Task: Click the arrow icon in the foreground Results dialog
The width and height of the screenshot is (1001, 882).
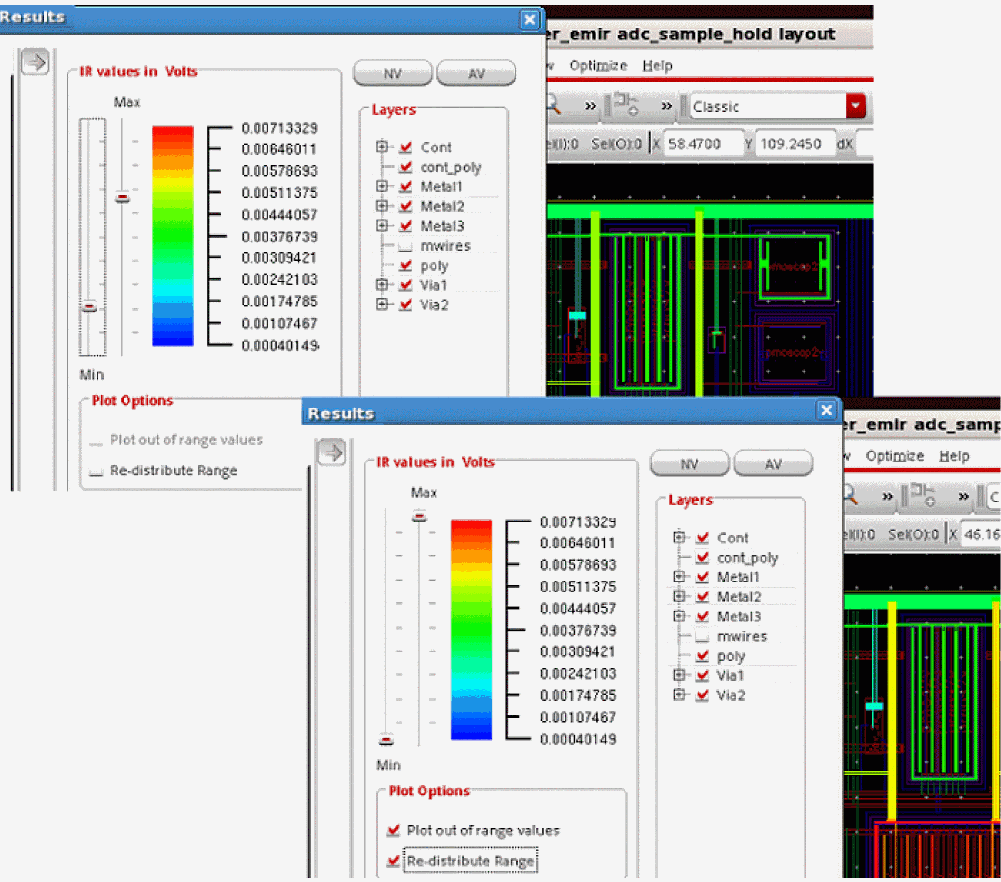Action: (x=331, y=453)
